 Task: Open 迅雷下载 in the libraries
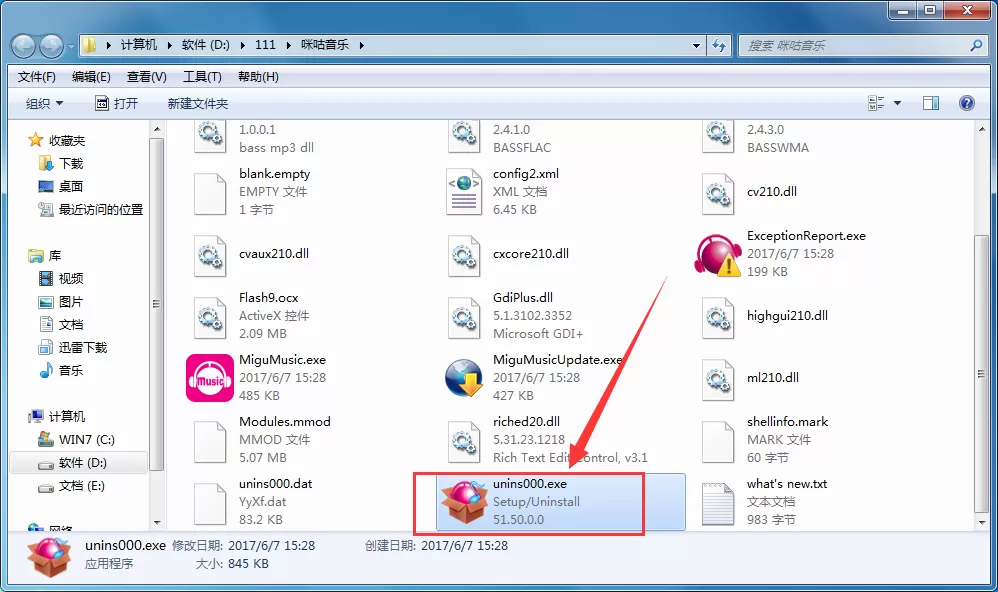coord(83,348)
